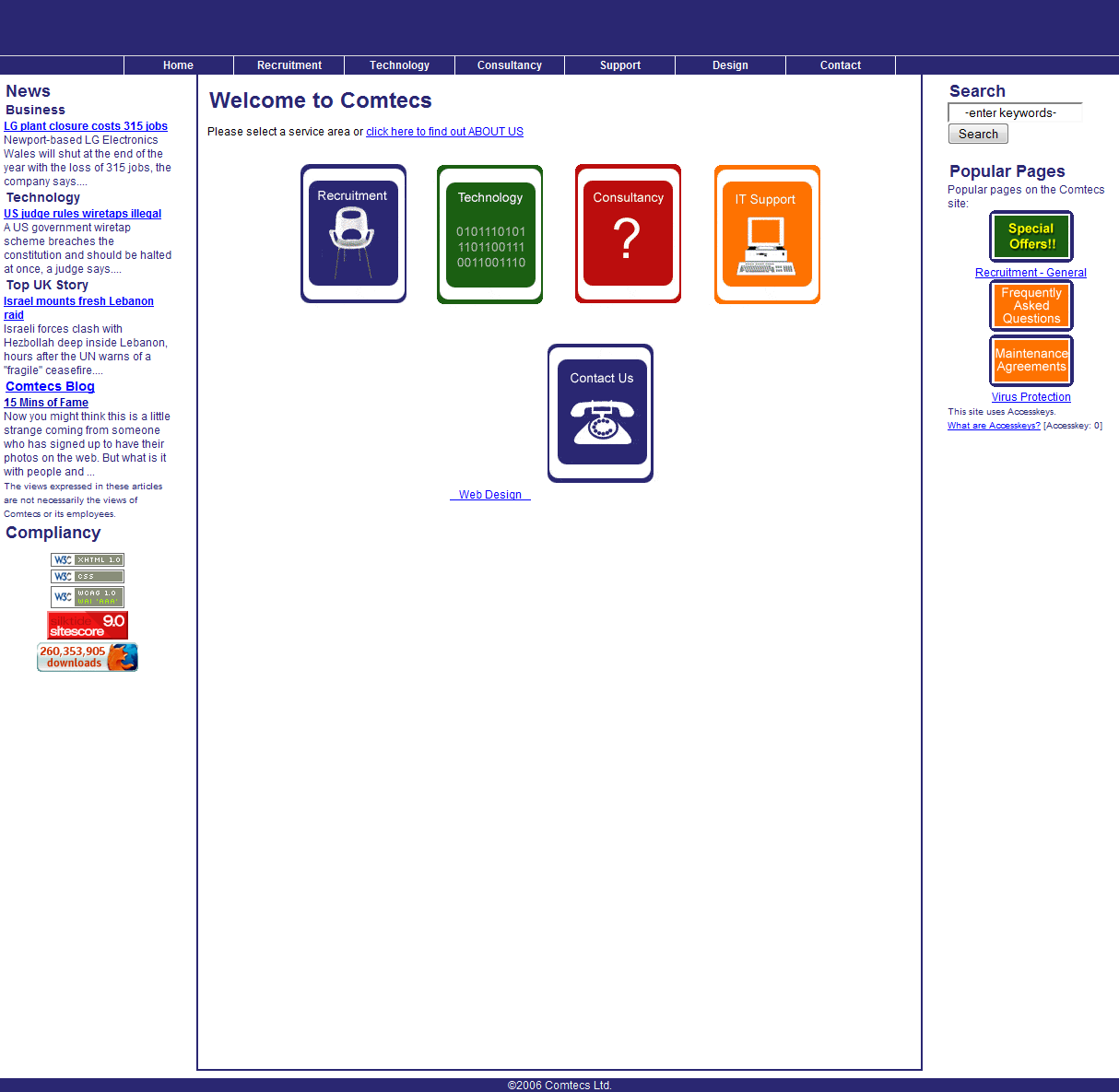This screenshot has height=1092, width=1119.
Task: Select the red Consultancy question mark tile
Action: point(628,234)
